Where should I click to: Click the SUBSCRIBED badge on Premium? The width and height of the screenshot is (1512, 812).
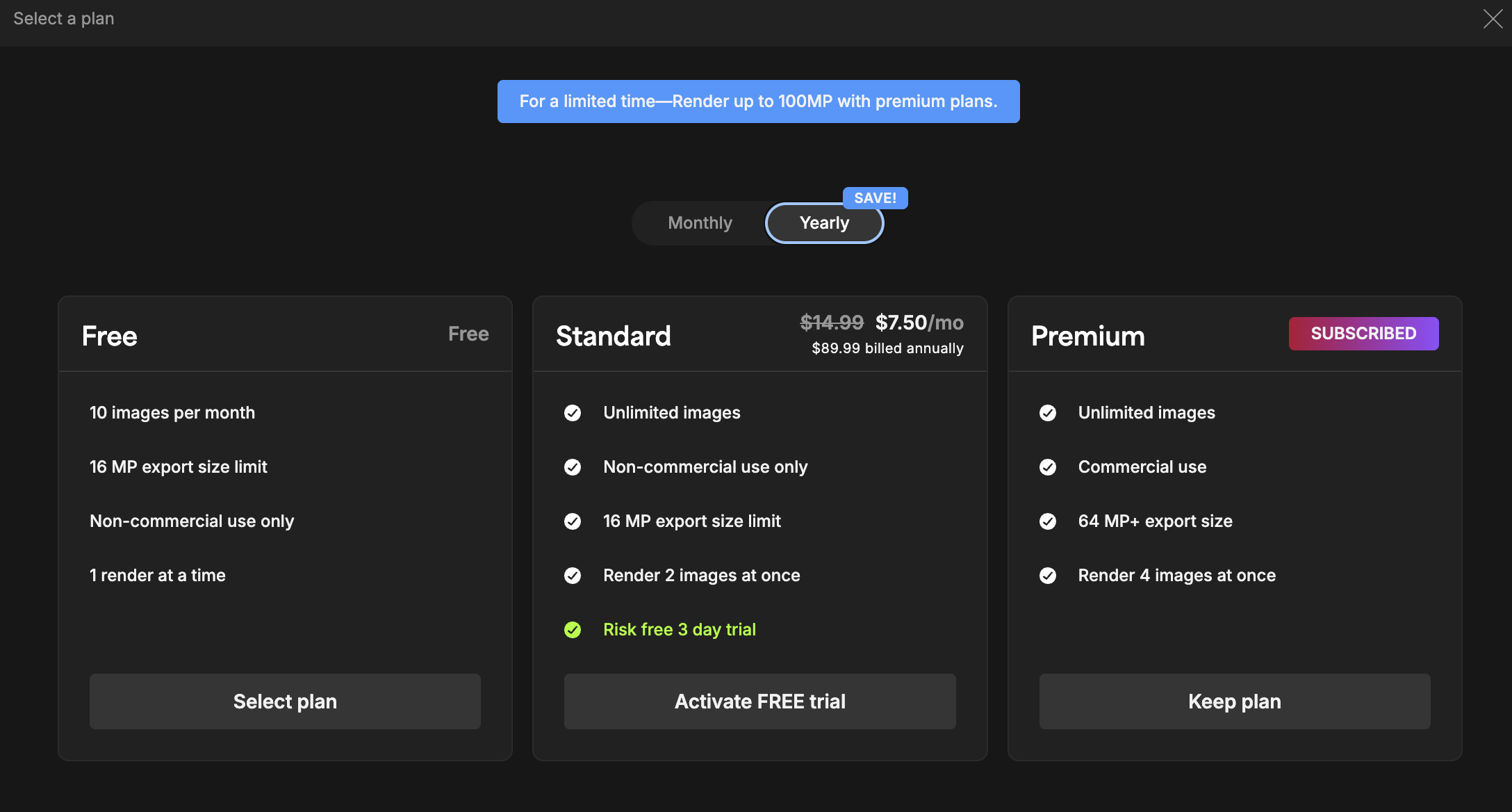point(1363,334)
